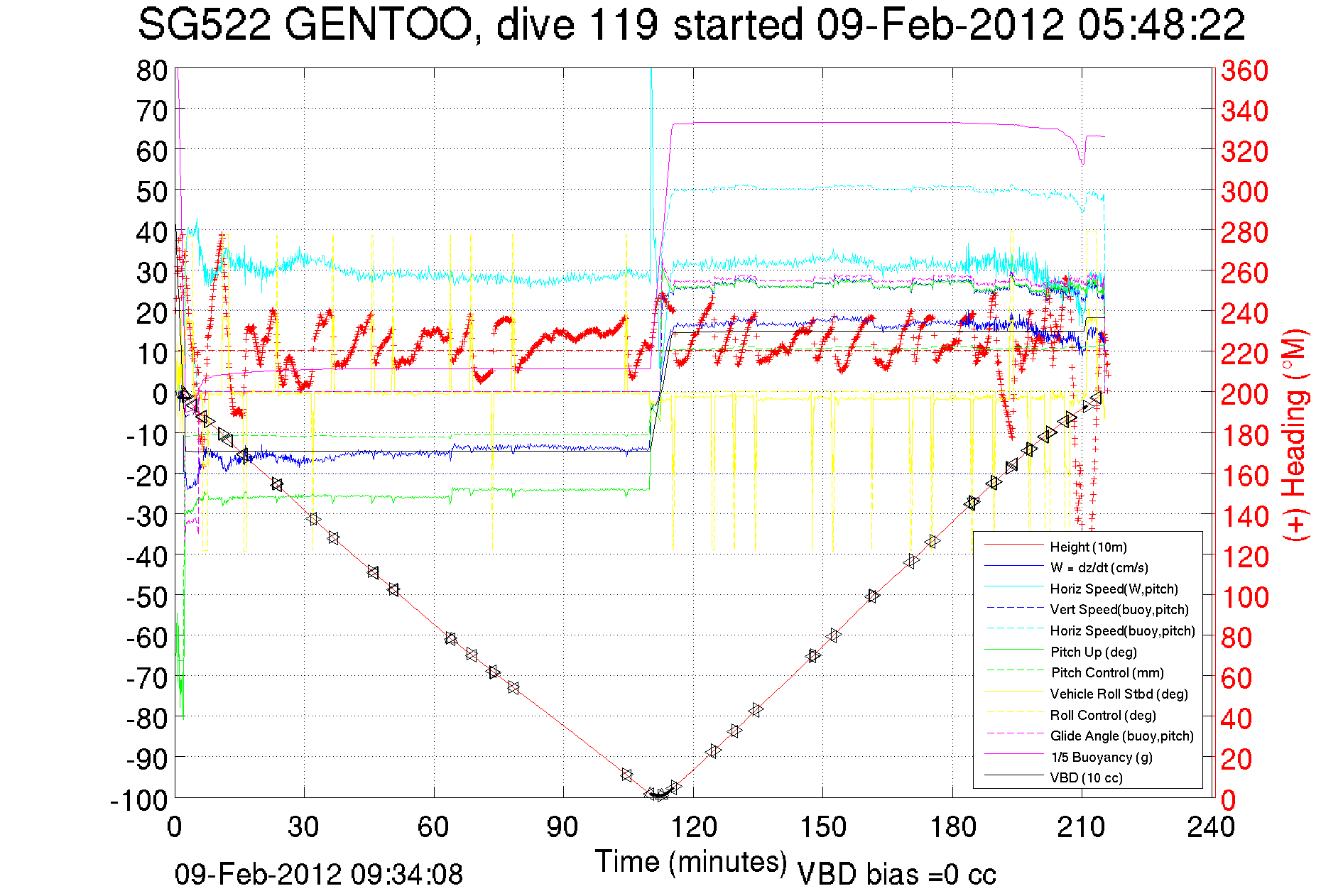
Task: Select 'Vert Speed(buoy,pitch)' legend entry
Action: 1119,609
